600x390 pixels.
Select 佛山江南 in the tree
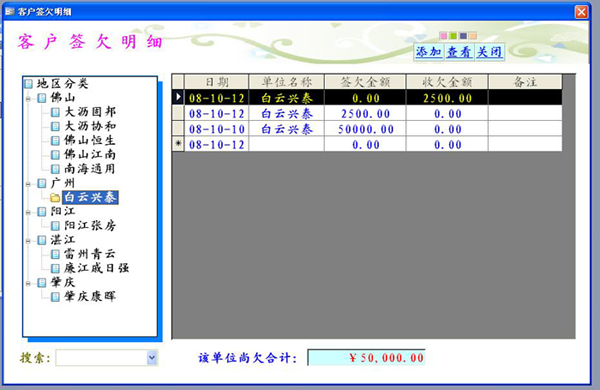pyautogui.click(x=90, y=154)
